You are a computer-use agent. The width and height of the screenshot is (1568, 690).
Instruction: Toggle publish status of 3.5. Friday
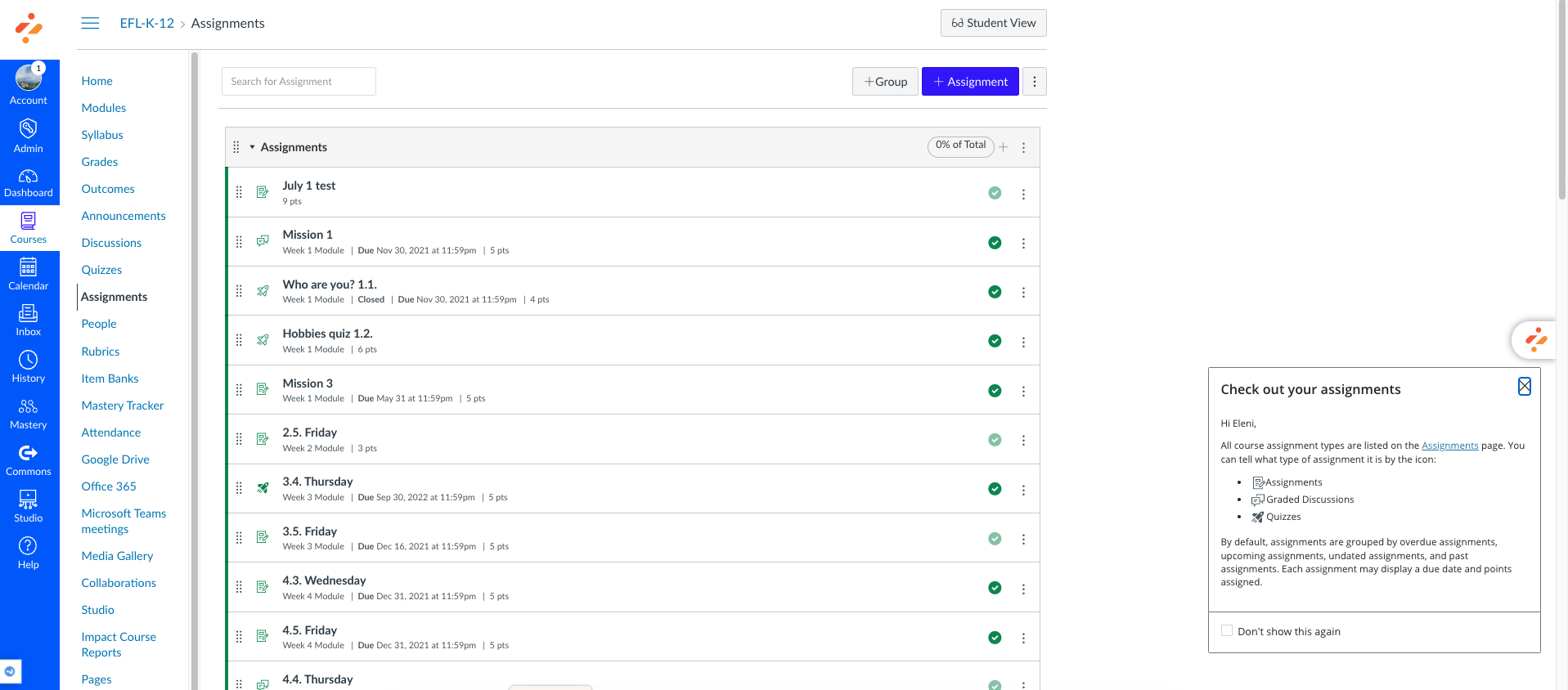pyautogui.click(x=995, y=539)
